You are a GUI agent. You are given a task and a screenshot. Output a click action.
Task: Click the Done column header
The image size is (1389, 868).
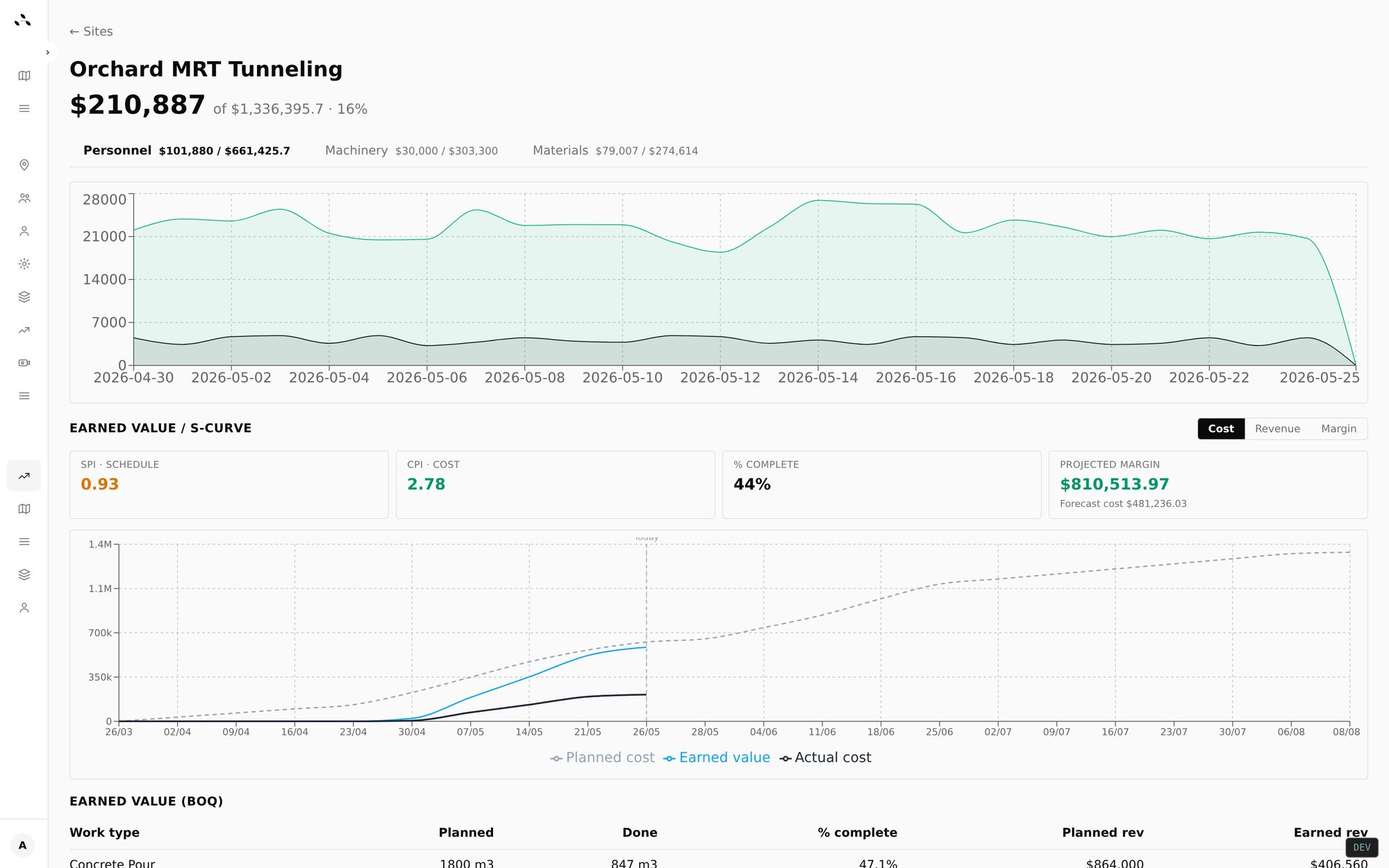click(640, 833)
